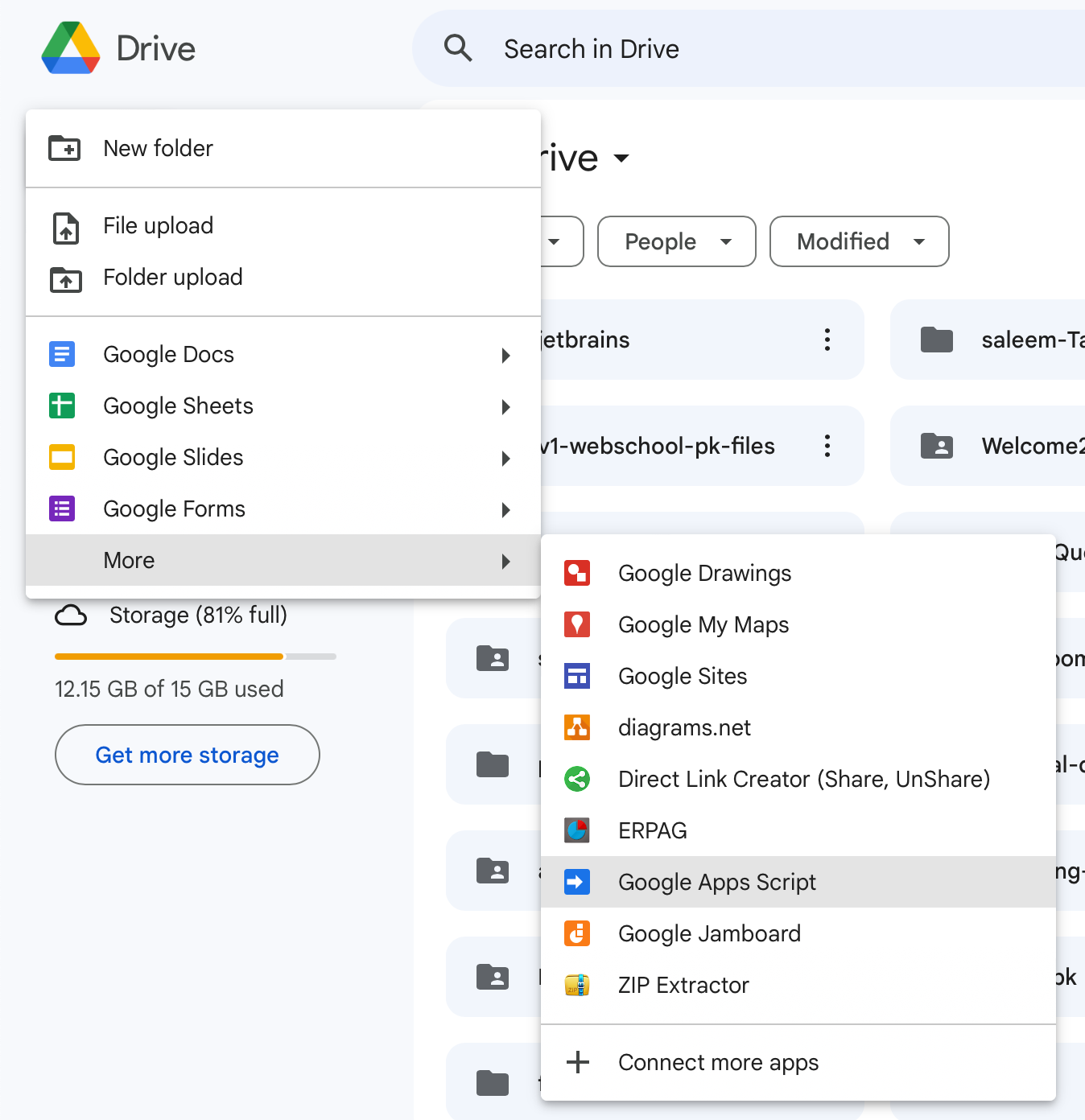This screenshot has height=1120, width=1085.
Task: Expand the Google Sheets submenu arrow
Action: 505,406
